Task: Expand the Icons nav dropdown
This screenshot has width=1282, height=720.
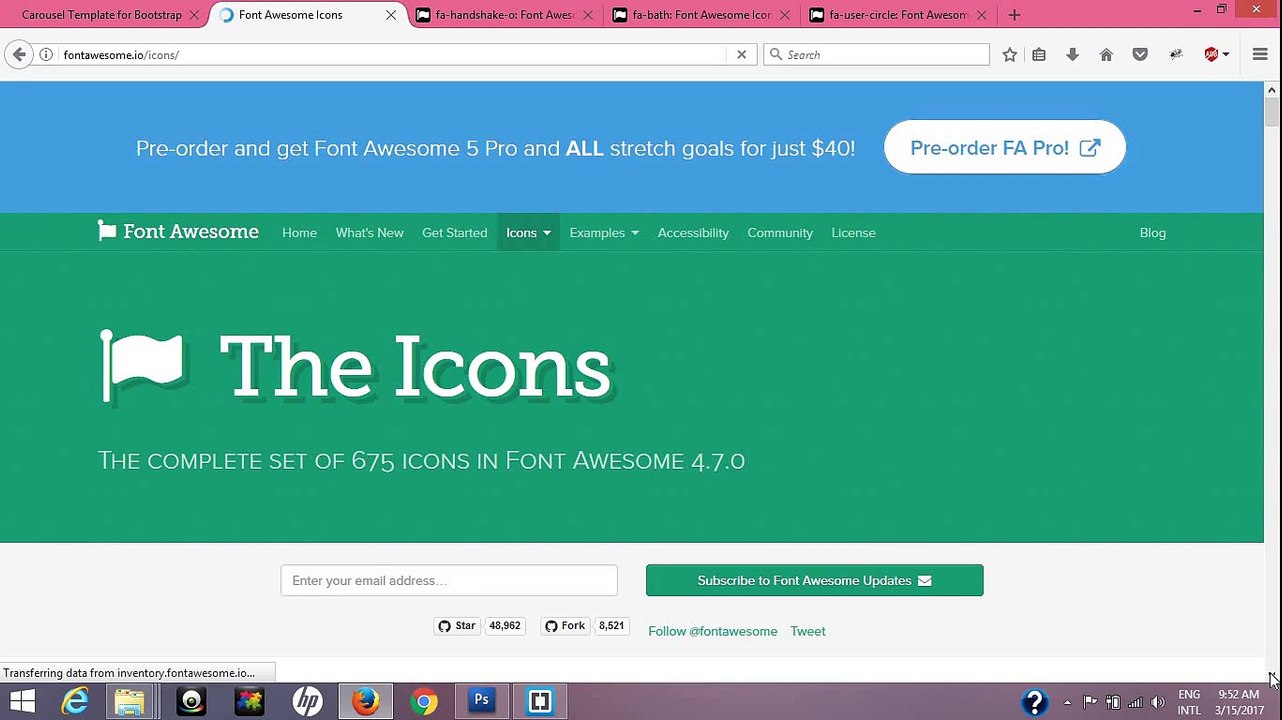Action: 528,233
